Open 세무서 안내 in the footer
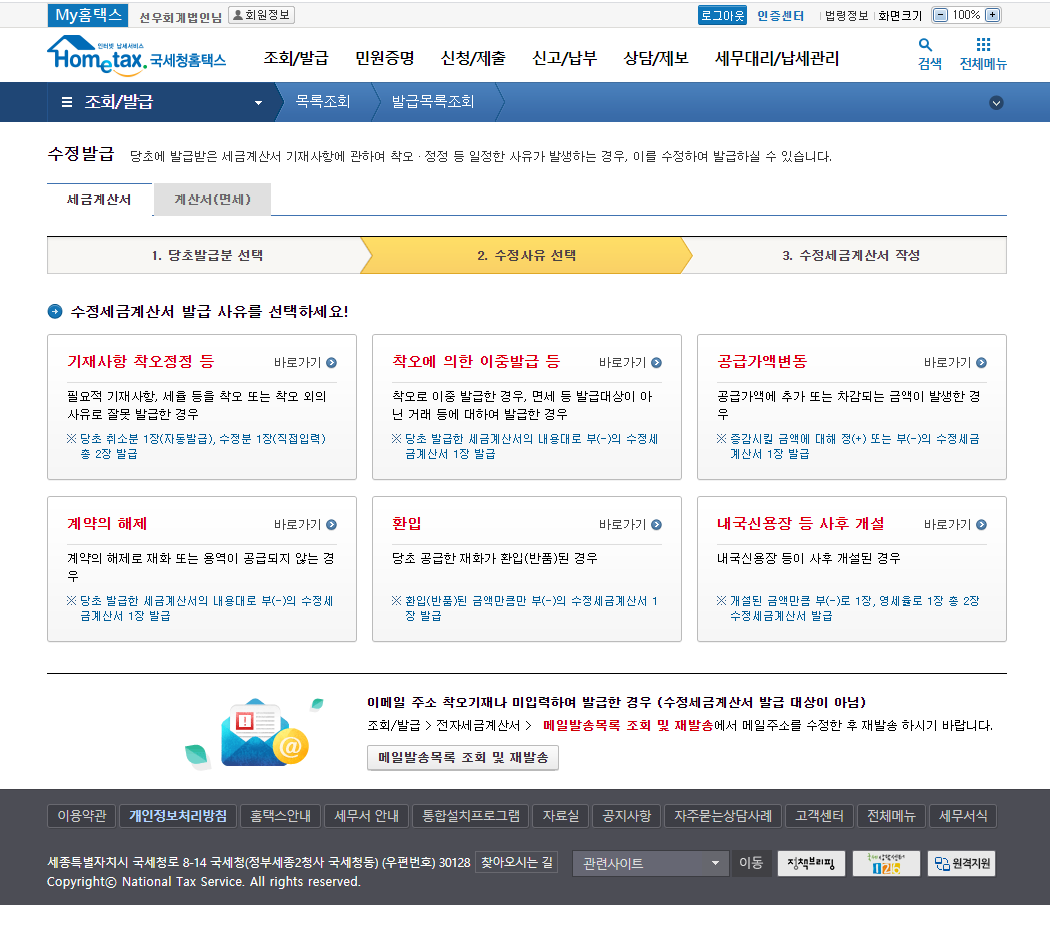 pyautogui.click(x=366, y=815)
